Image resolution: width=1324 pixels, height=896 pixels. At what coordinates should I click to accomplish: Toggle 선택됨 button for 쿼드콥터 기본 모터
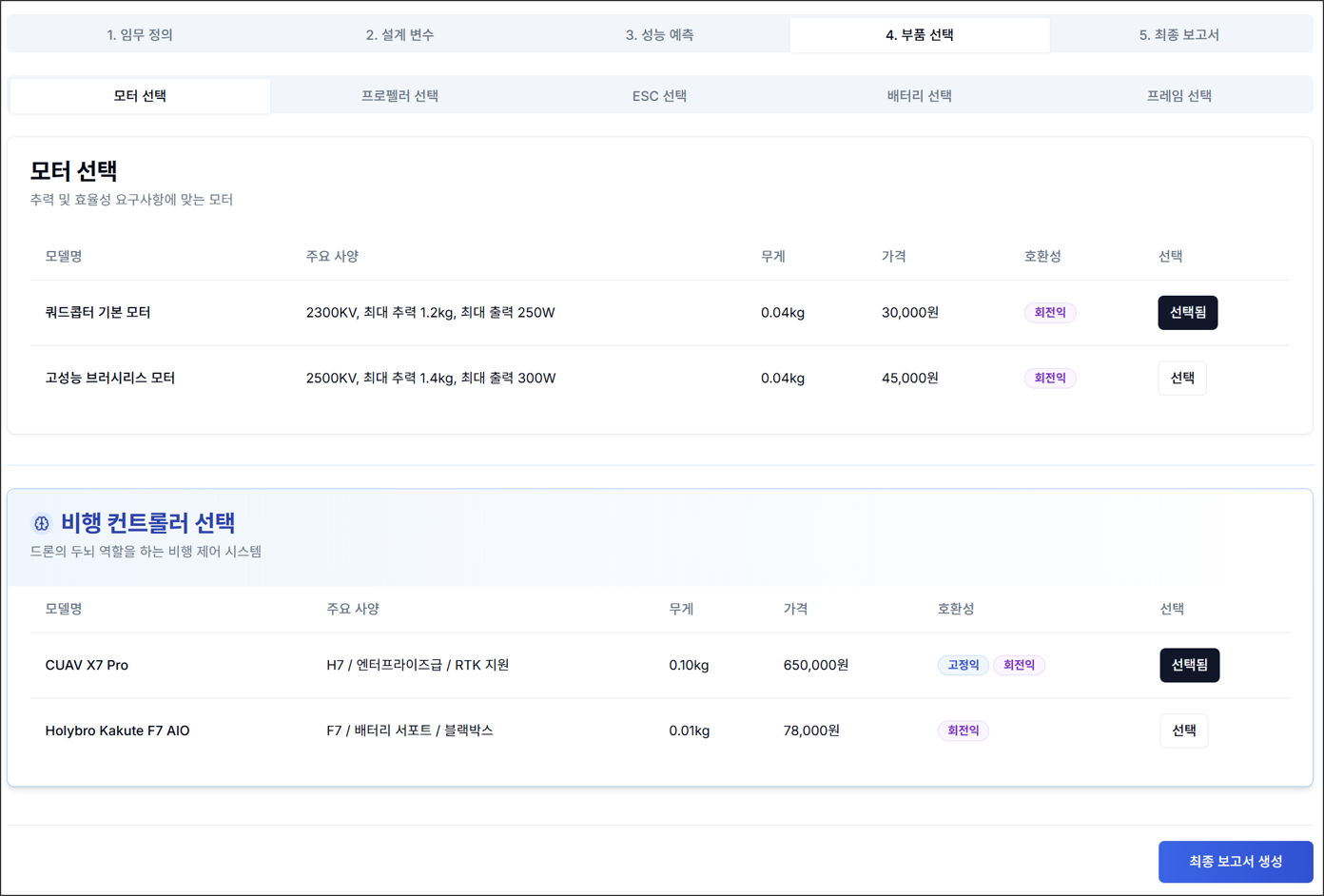click(x=1187, y=313)
